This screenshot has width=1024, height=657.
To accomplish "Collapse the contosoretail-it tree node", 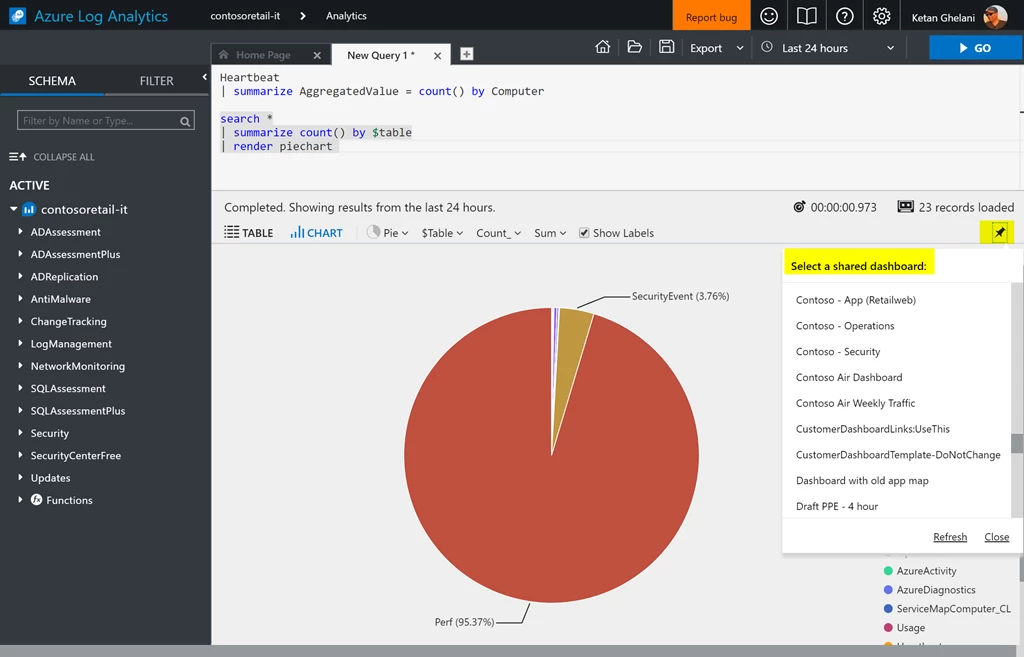I will (x=14, y=209).
